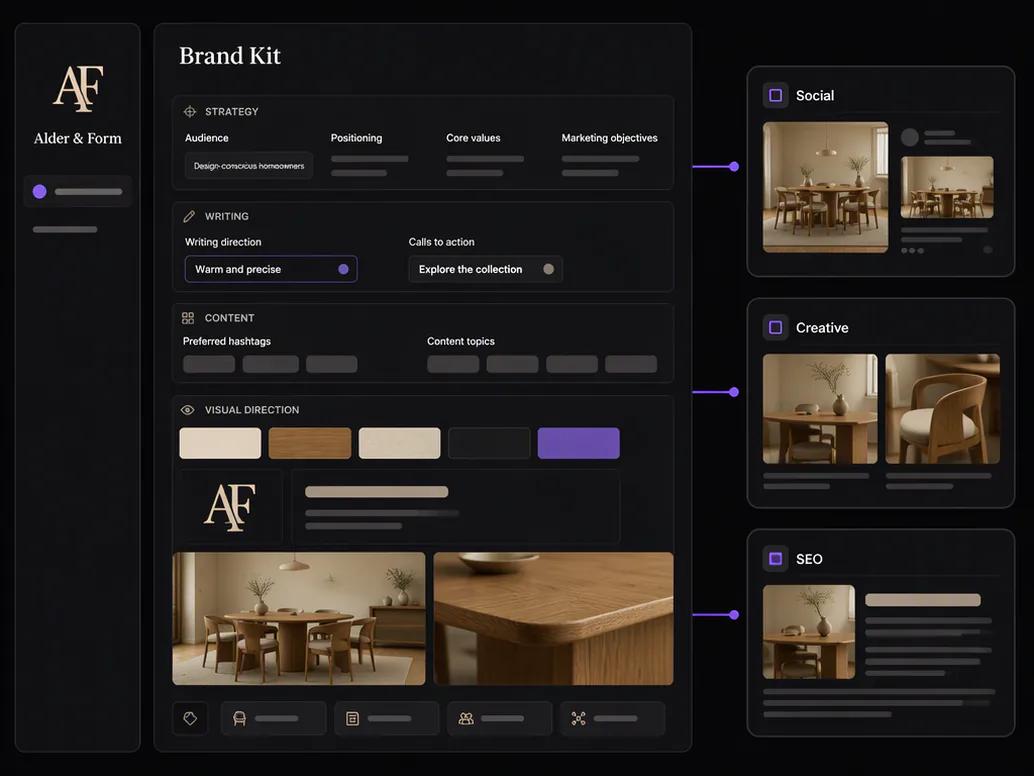The width and height of the screenshot is (1034, 776).
Task: Open the Explore the collection call to action
Action: coord(485,269)
